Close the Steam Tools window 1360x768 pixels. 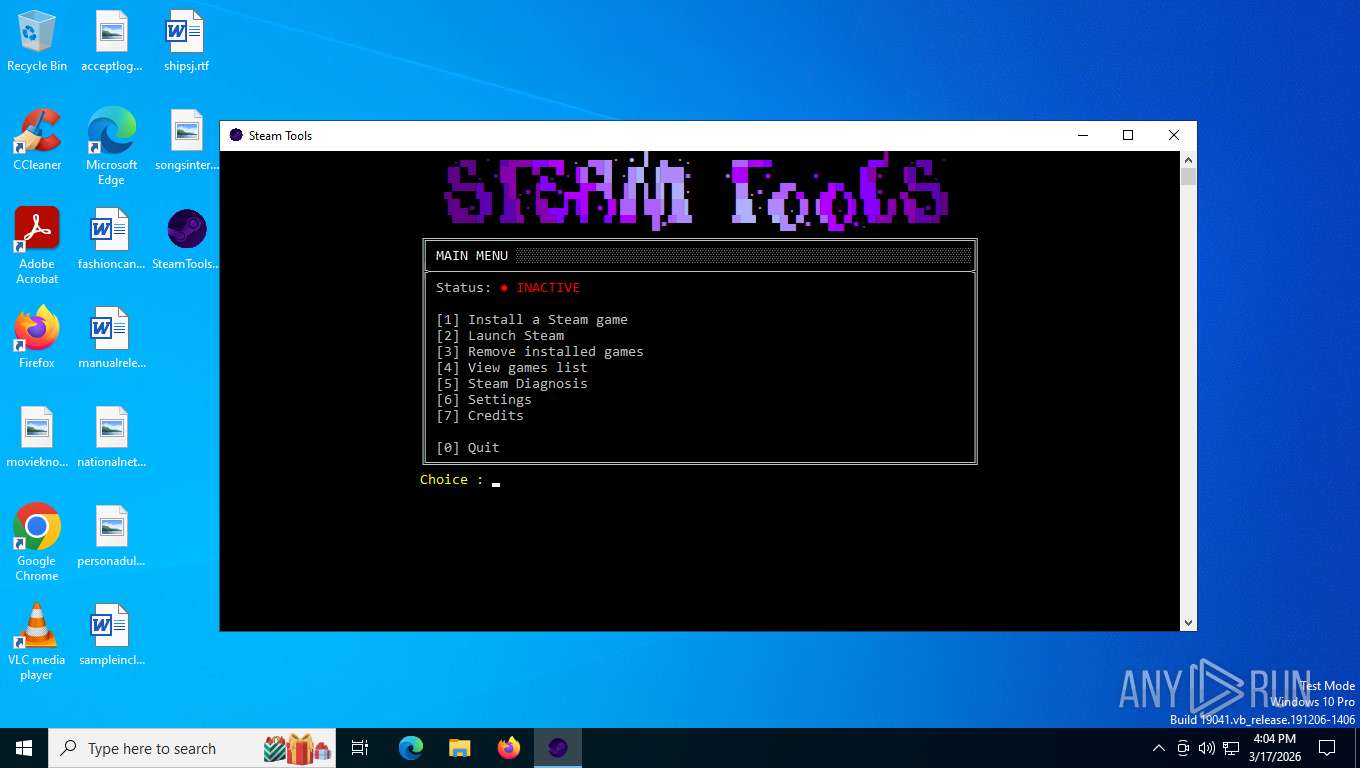tap(1174, 135)
